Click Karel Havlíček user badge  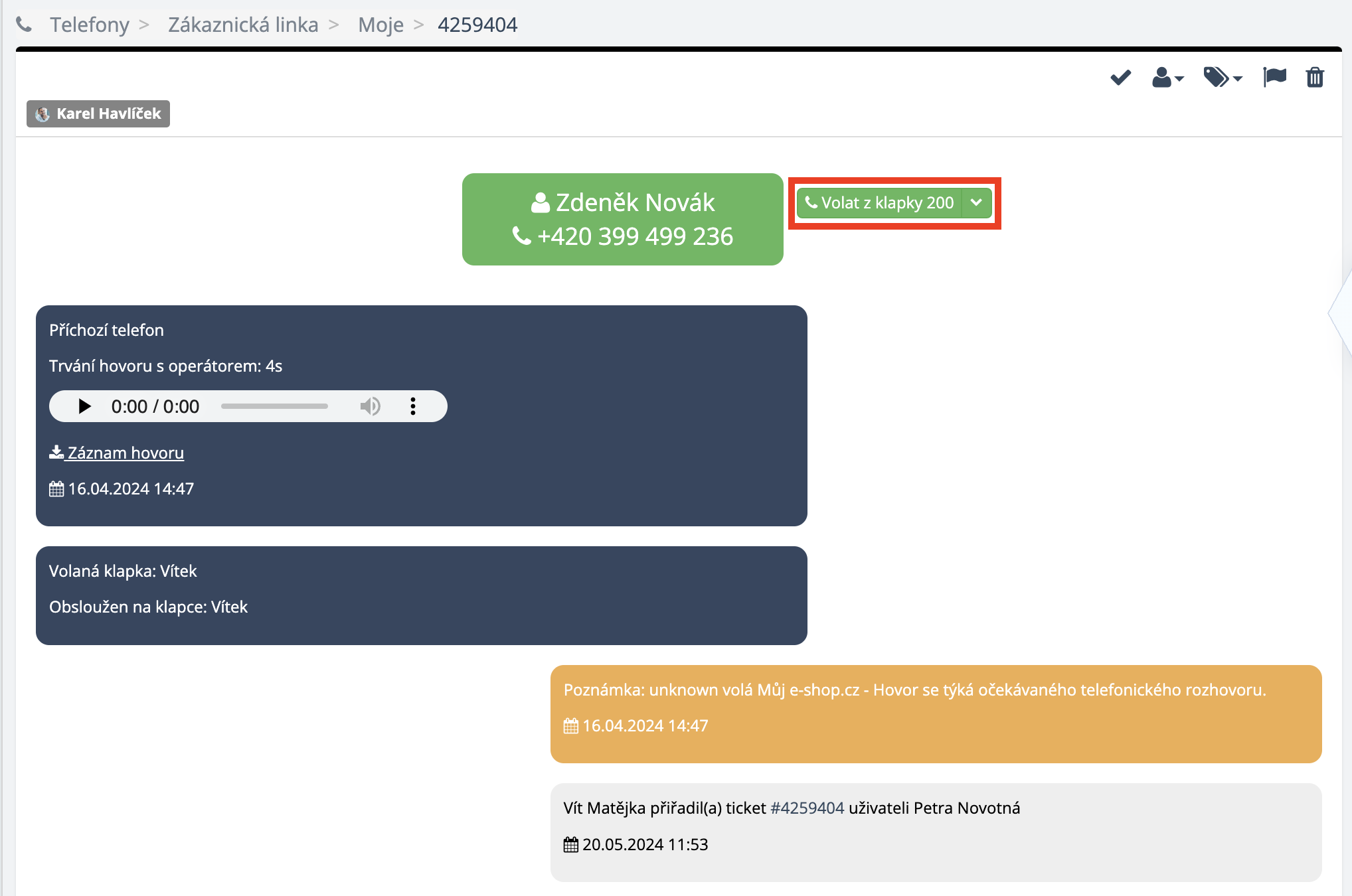[x=98, y=113]
